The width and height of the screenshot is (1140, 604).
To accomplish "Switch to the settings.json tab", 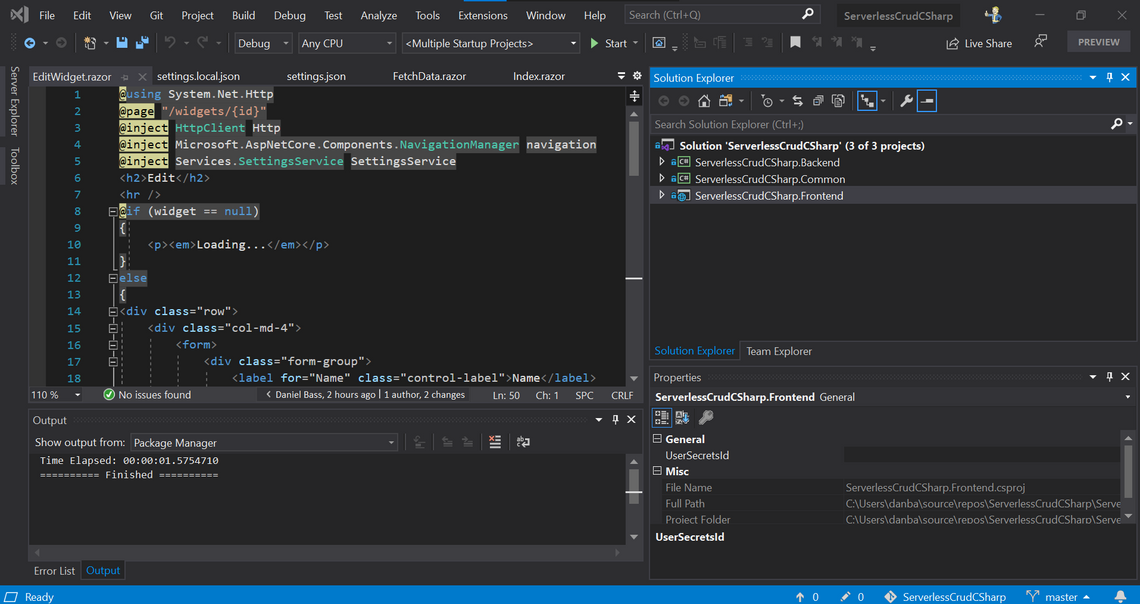I will click(316, 76).
